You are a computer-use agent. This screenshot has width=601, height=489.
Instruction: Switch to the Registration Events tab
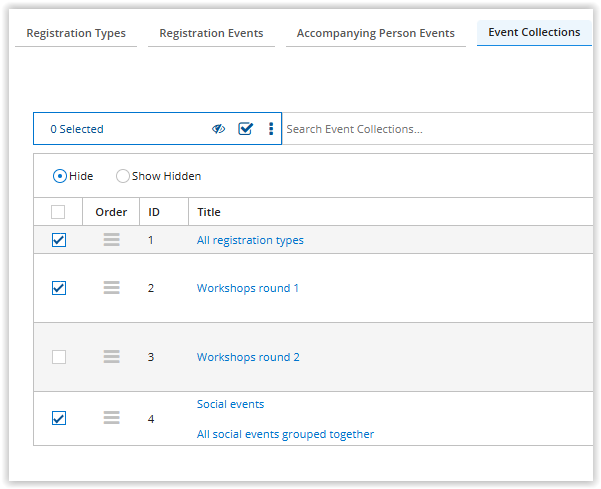211,33
